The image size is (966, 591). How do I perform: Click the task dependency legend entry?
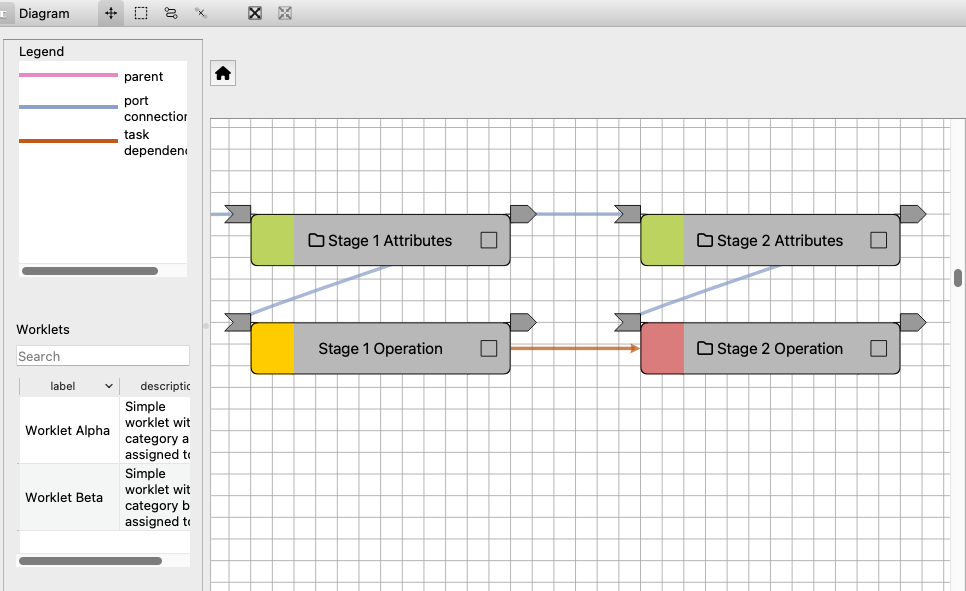pyautogui.click(x=103, y=142)
